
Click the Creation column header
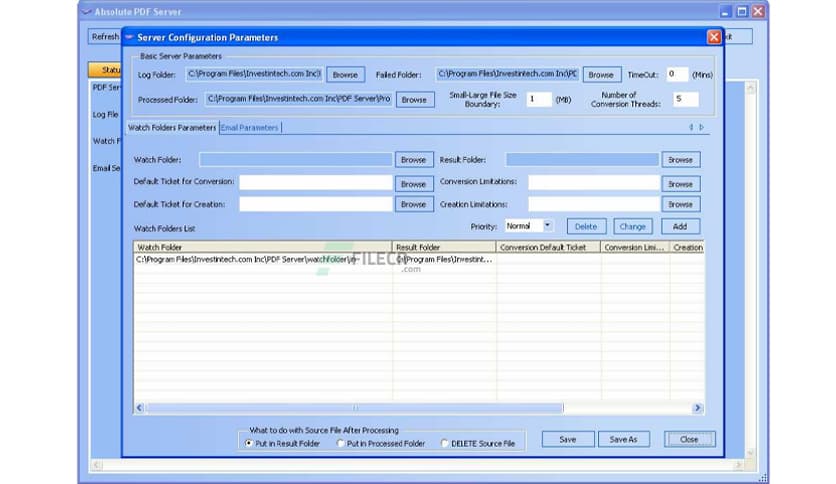point(687,247)
